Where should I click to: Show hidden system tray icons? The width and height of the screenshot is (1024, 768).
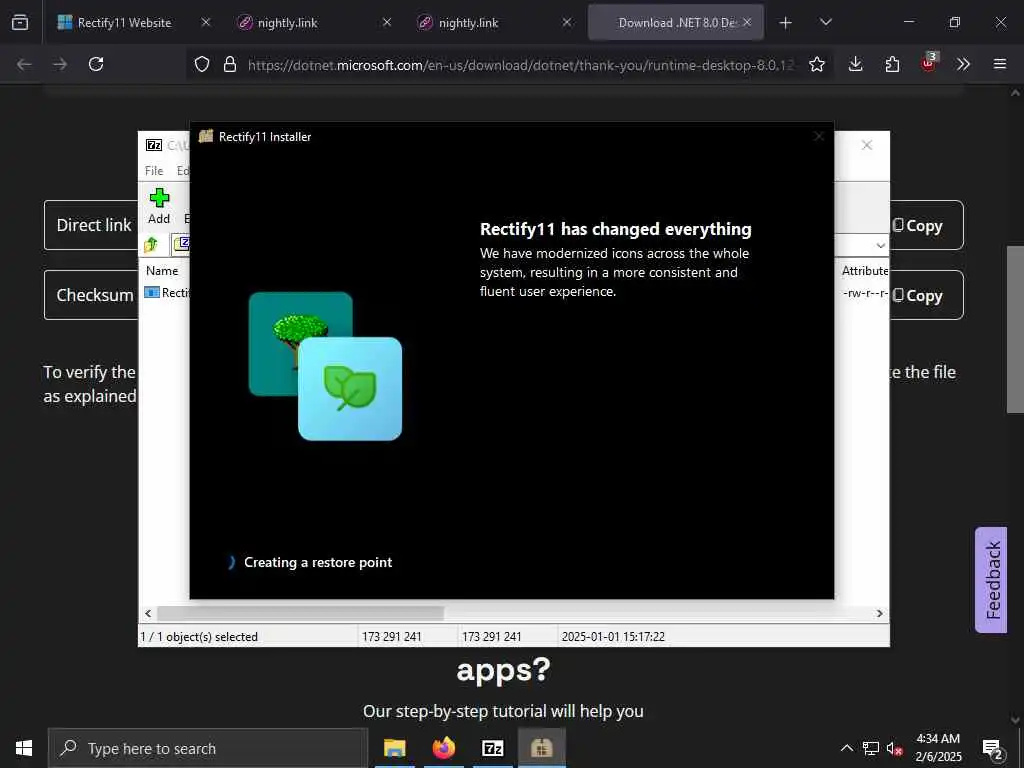tap(846, 748)
